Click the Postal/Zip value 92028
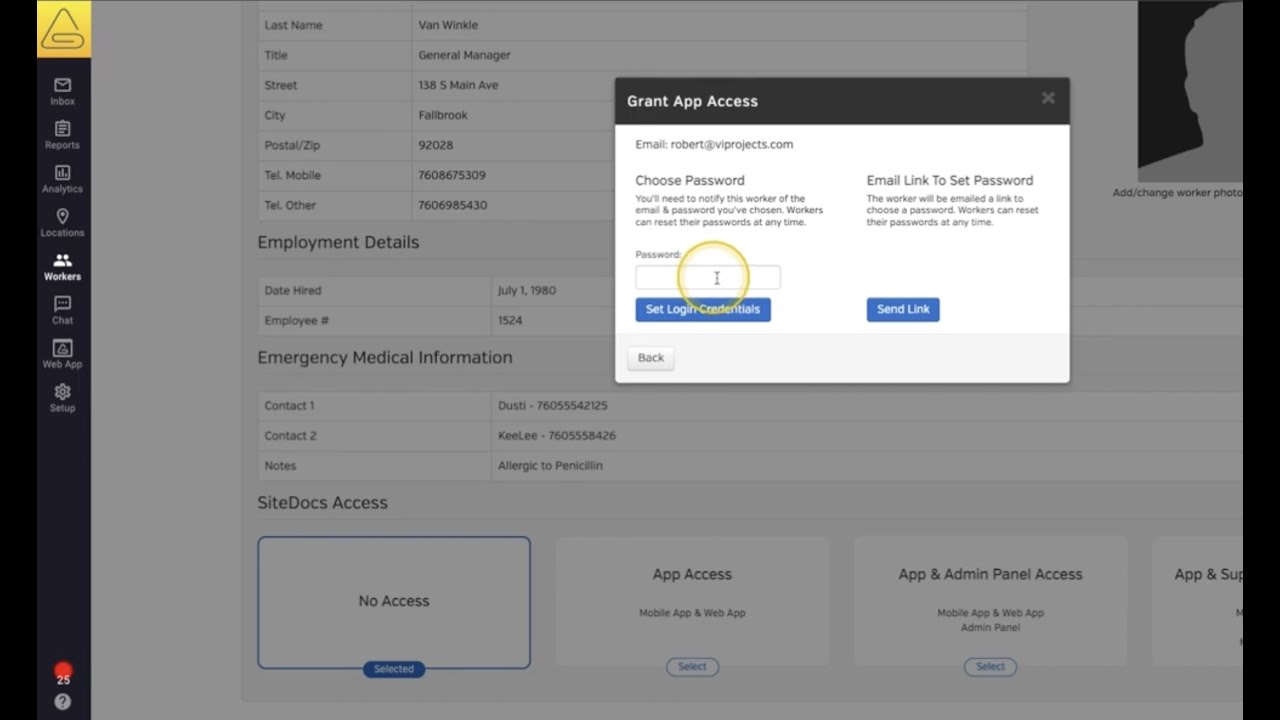The height and width of the screenshot is (720, 1280). coord(436,145)
